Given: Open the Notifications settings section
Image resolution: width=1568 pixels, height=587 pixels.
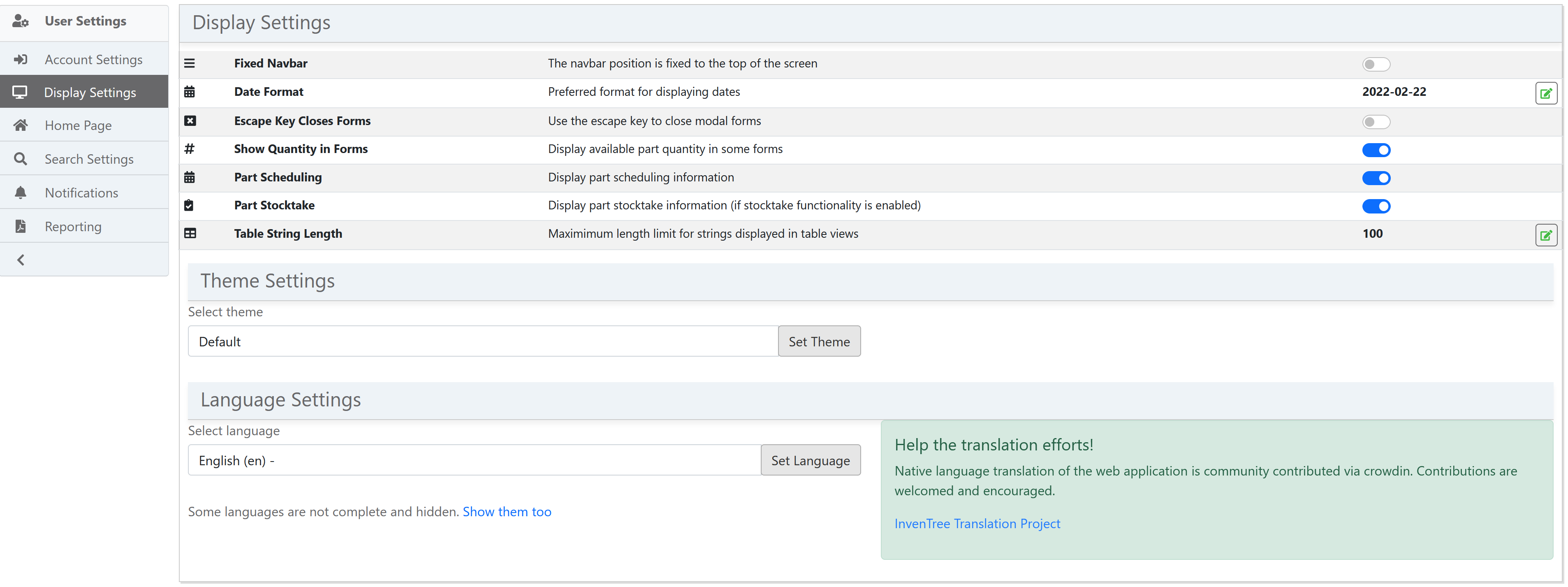Looking at the screenshot, I should point(81,193).
